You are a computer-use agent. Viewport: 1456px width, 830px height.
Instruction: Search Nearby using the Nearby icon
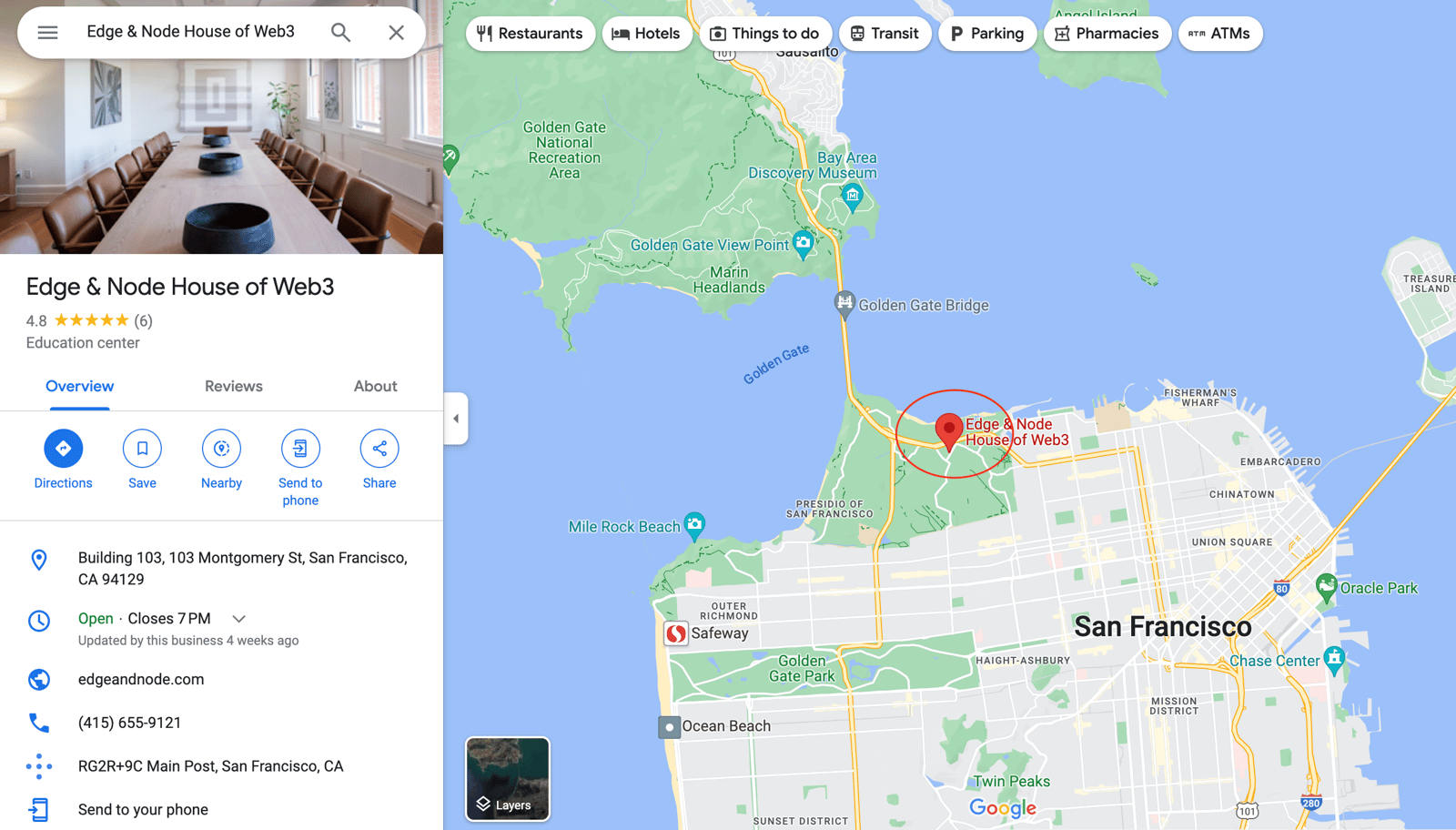221,449
